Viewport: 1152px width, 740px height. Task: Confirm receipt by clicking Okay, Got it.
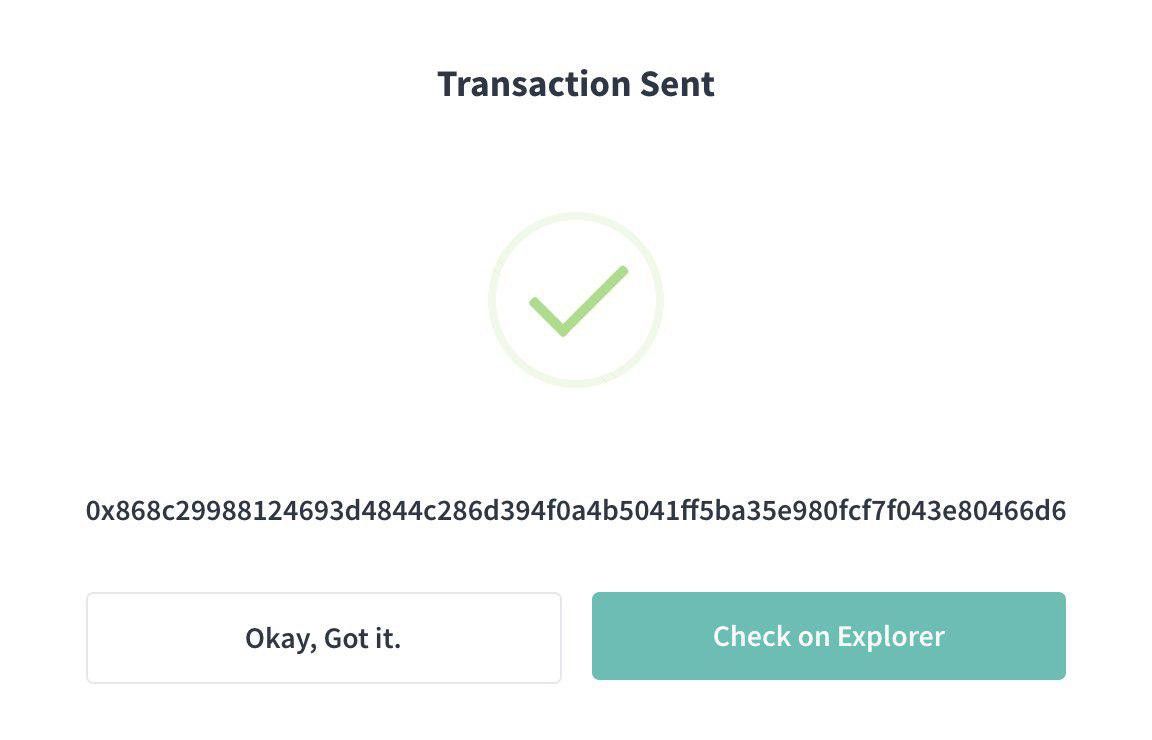324,637
